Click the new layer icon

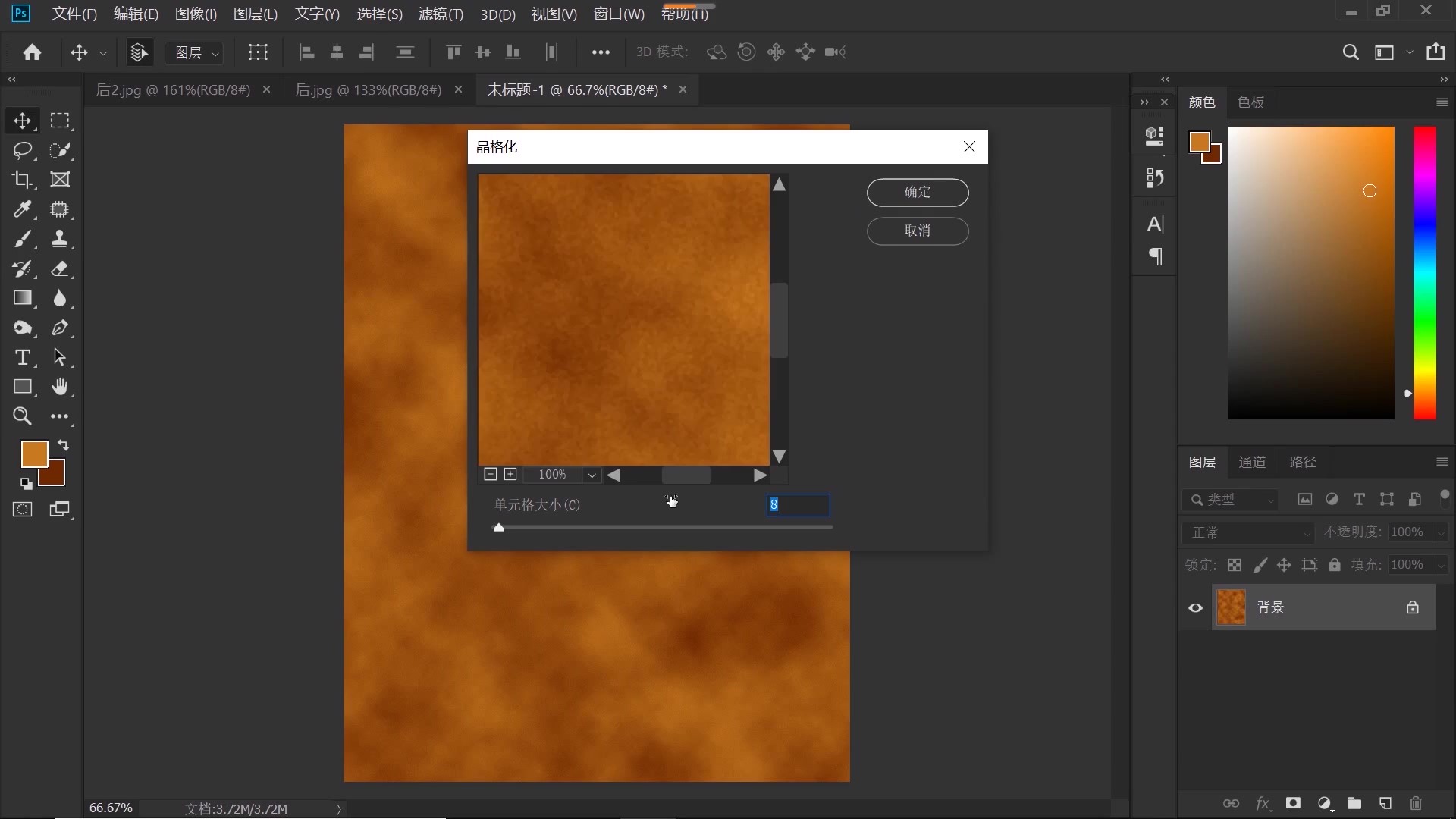(x=1385, y=803)
